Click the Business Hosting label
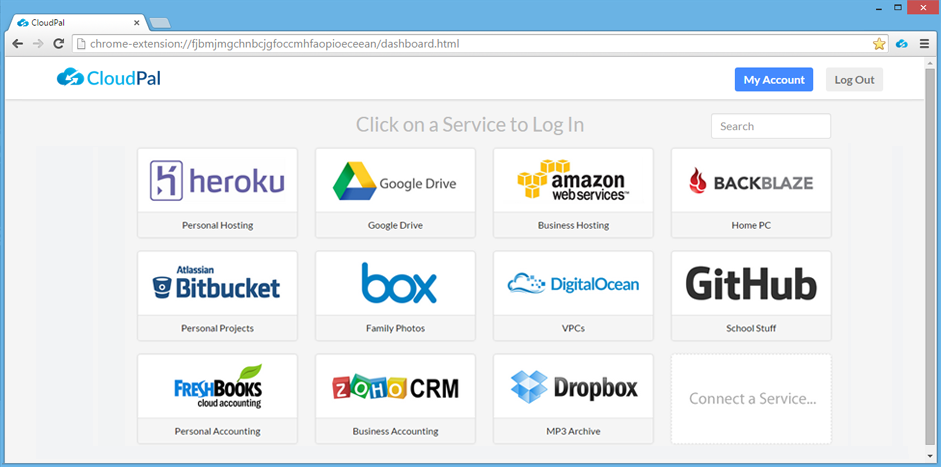 tap(573, 225)
